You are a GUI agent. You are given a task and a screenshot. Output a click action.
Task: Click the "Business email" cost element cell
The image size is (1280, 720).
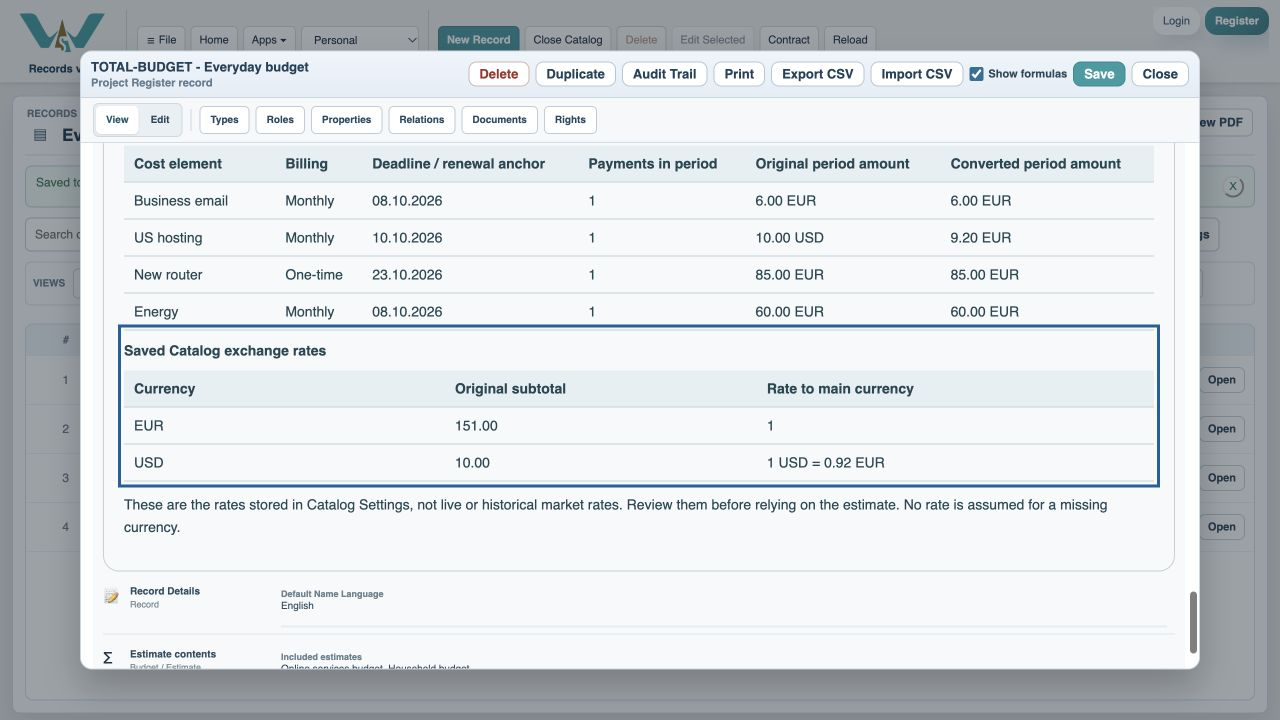[x=181, y=201]
